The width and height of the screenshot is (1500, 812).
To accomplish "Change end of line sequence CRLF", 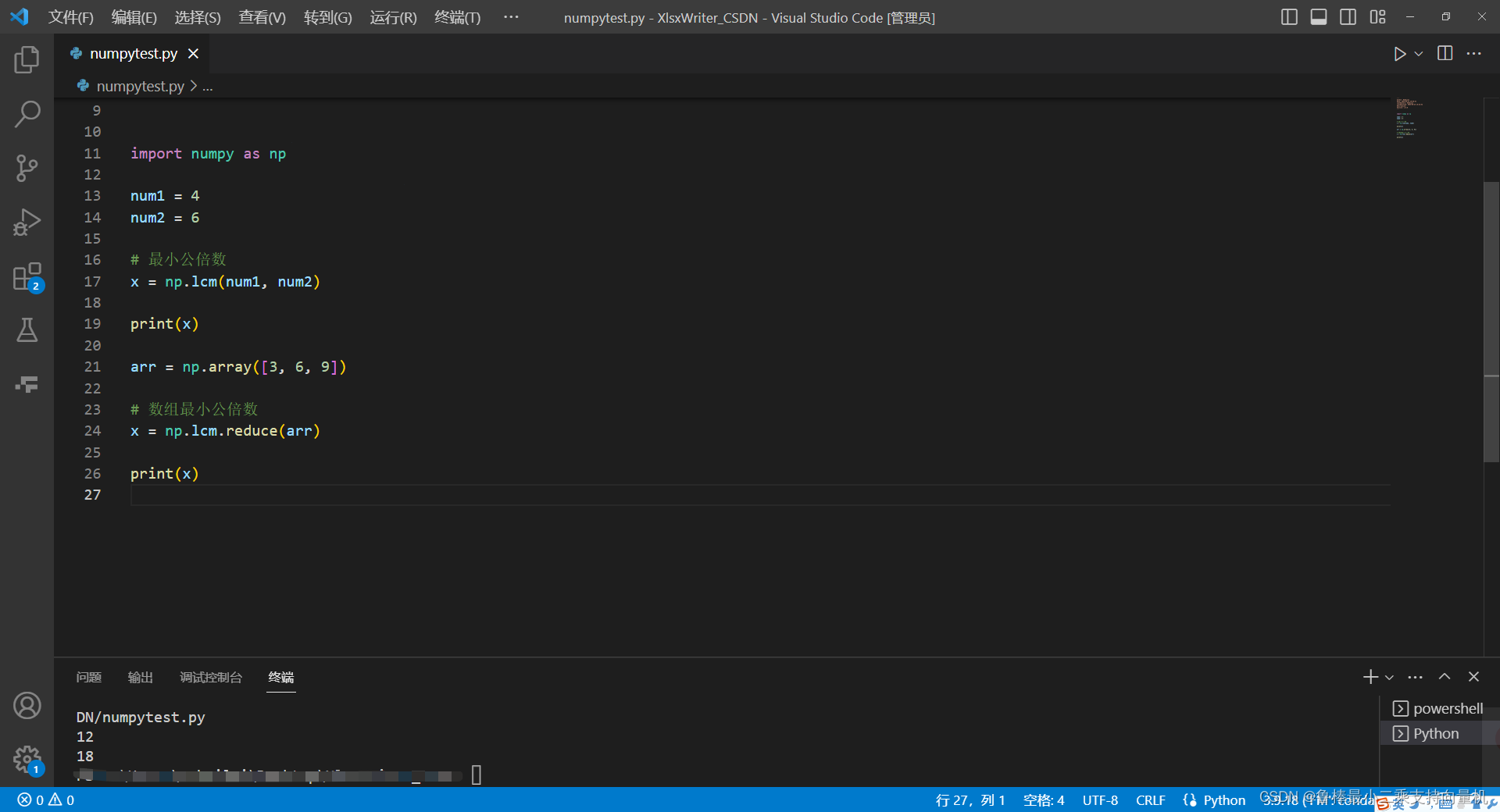I will 1150,800.
